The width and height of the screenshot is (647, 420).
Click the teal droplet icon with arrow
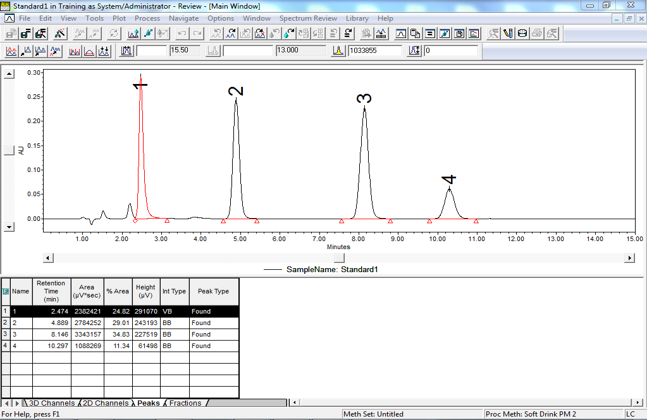(290, 33)
